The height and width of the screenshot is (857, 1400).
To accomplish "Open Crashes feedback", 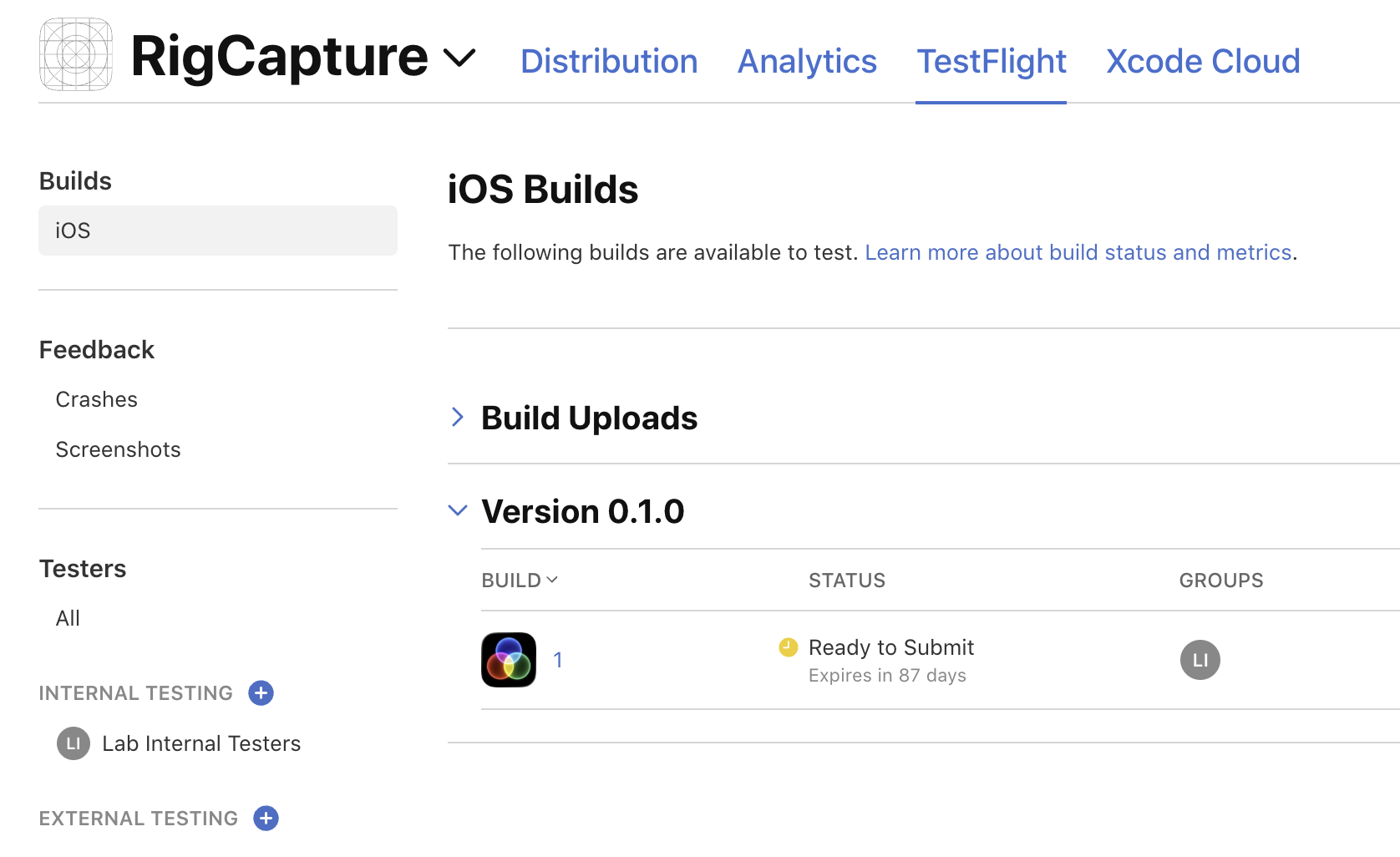I will pyautogui.click(x=97, y=399).
